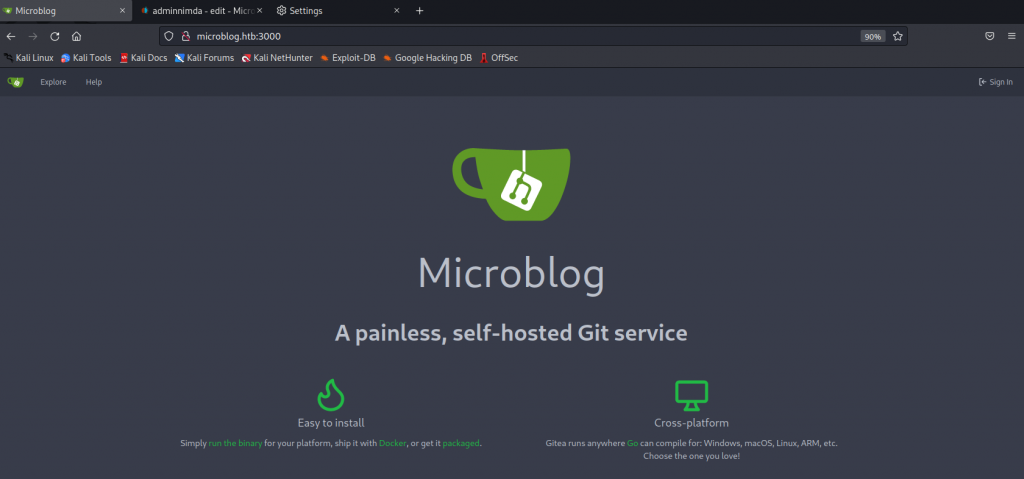Click the Gitea cup logo in navbar
Image resolution: width=1024 pixels, height=479 pixels.
[15, 82]
